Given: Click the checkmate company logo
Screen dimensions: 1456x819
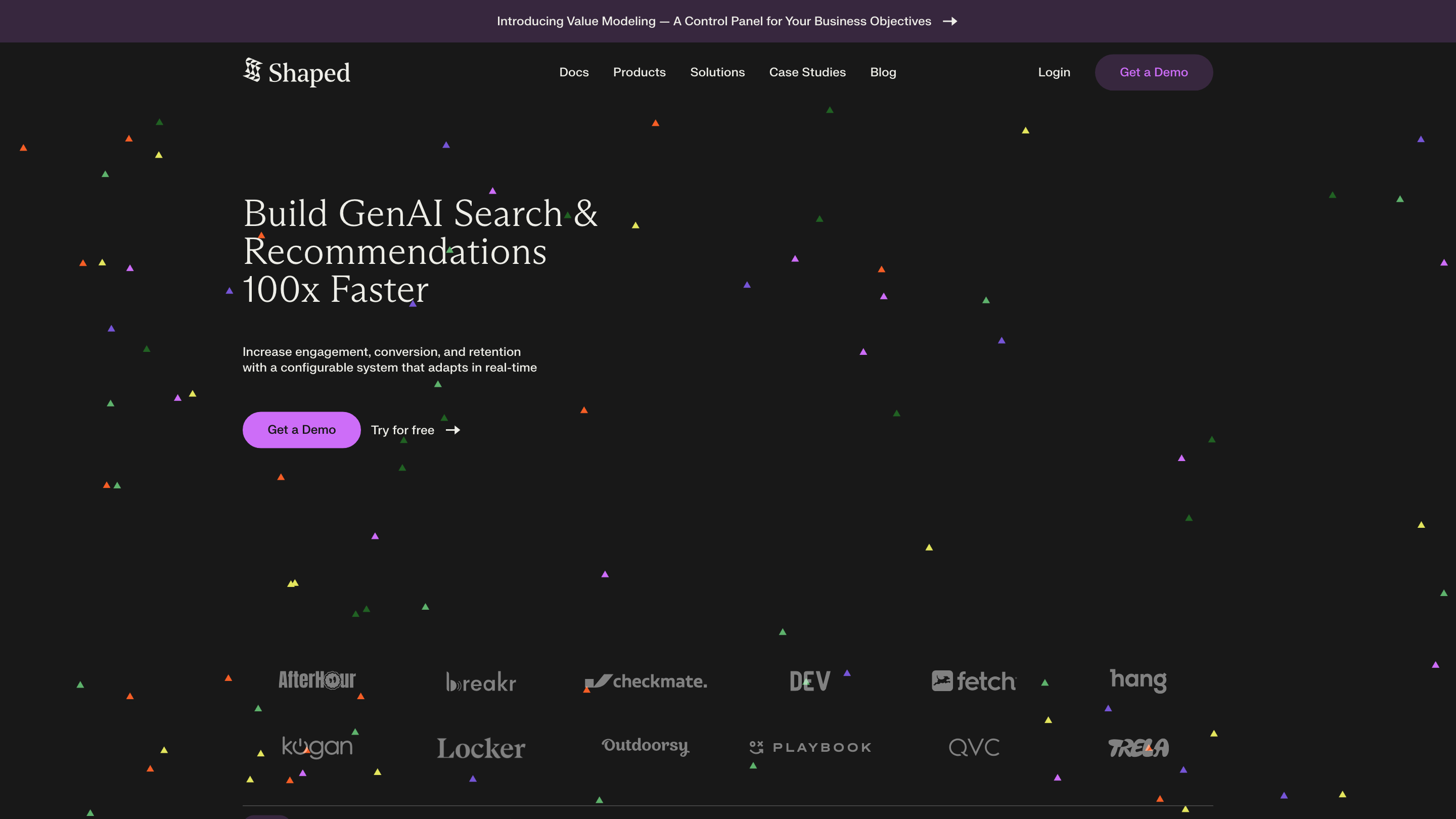Looking at the screenshot, I should 646,681.
